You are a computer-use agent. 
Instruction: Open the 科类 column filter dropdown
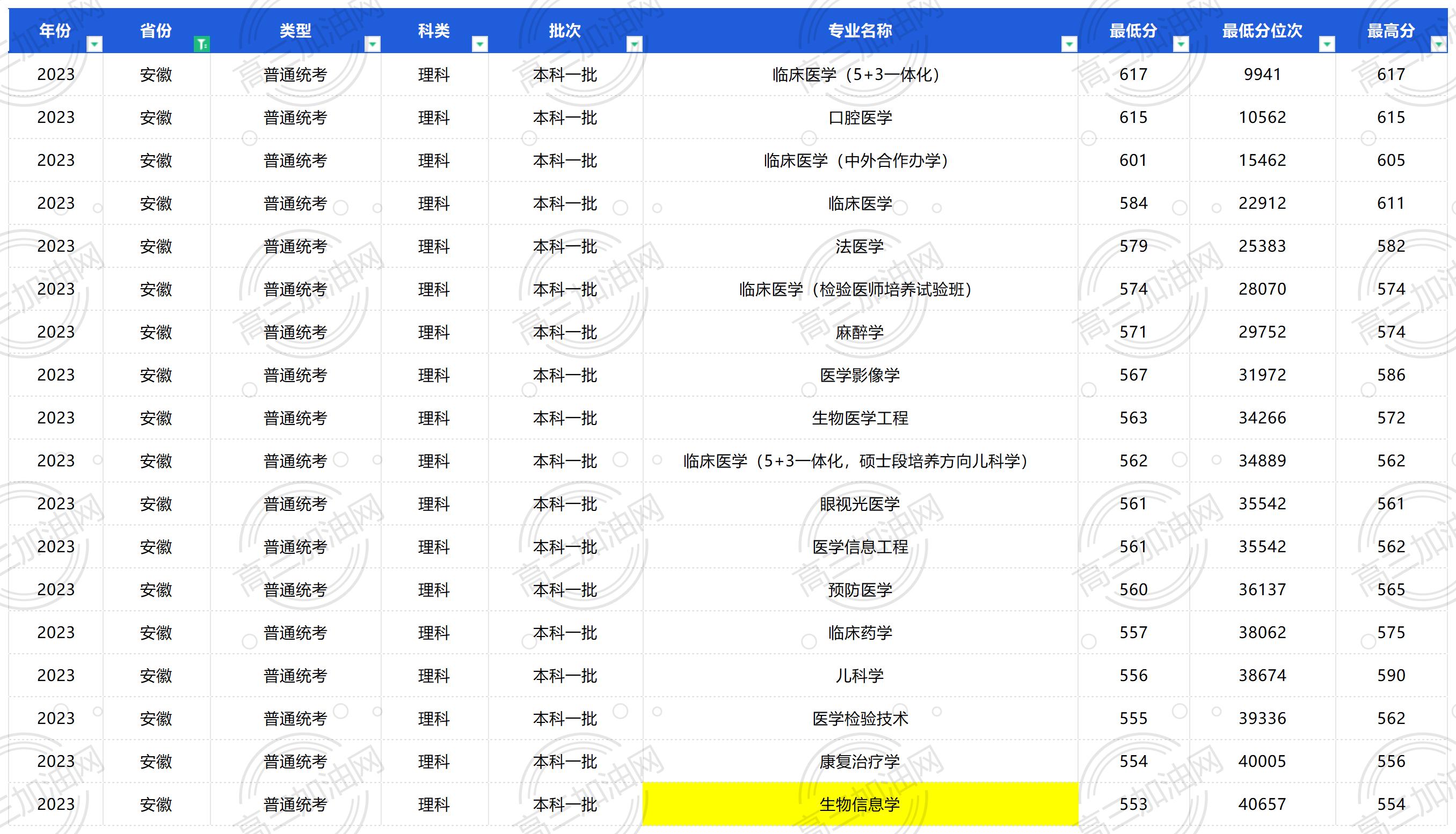click(x=479, y=44)
